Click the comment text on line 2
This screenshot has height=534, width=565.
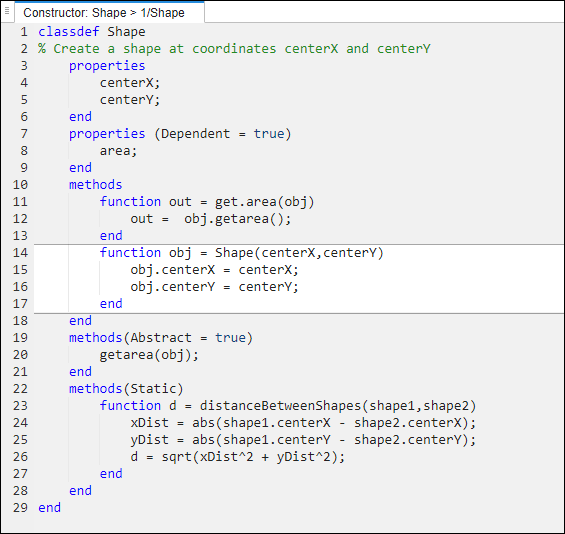pos(234,49)
